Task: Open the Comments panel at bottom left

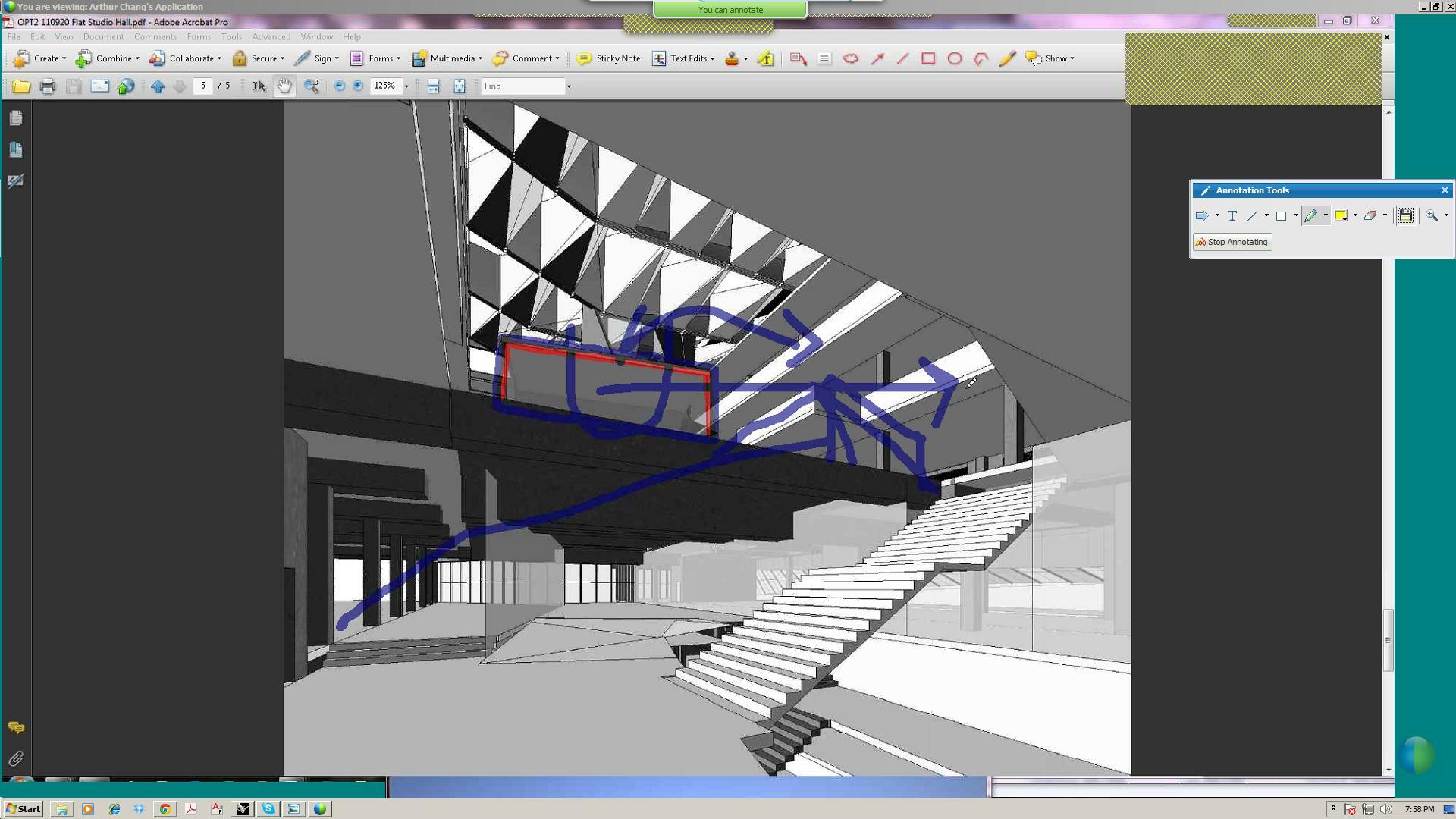Action: [16, 728]
